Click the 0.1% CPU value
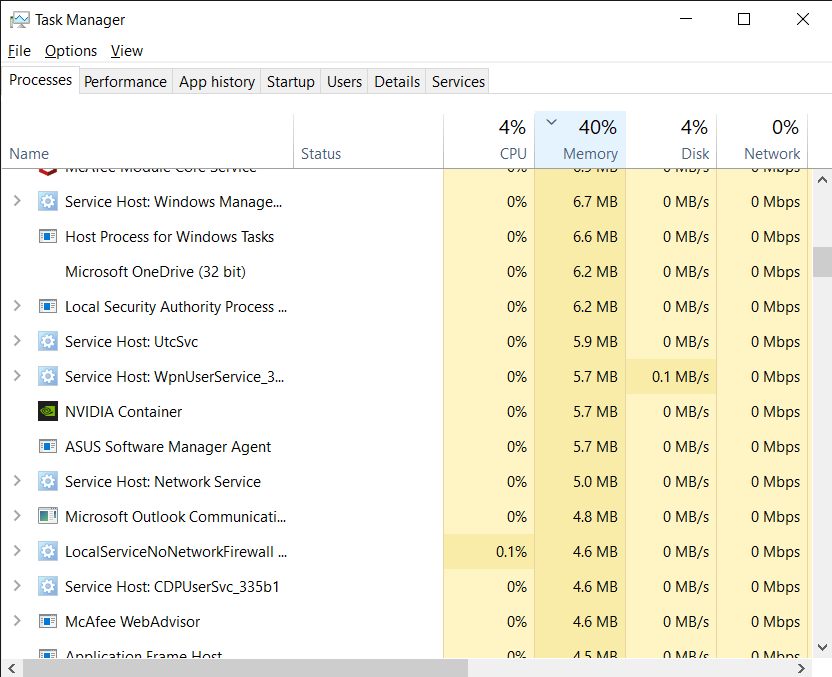832x677 pixels. tap(512, 552)
